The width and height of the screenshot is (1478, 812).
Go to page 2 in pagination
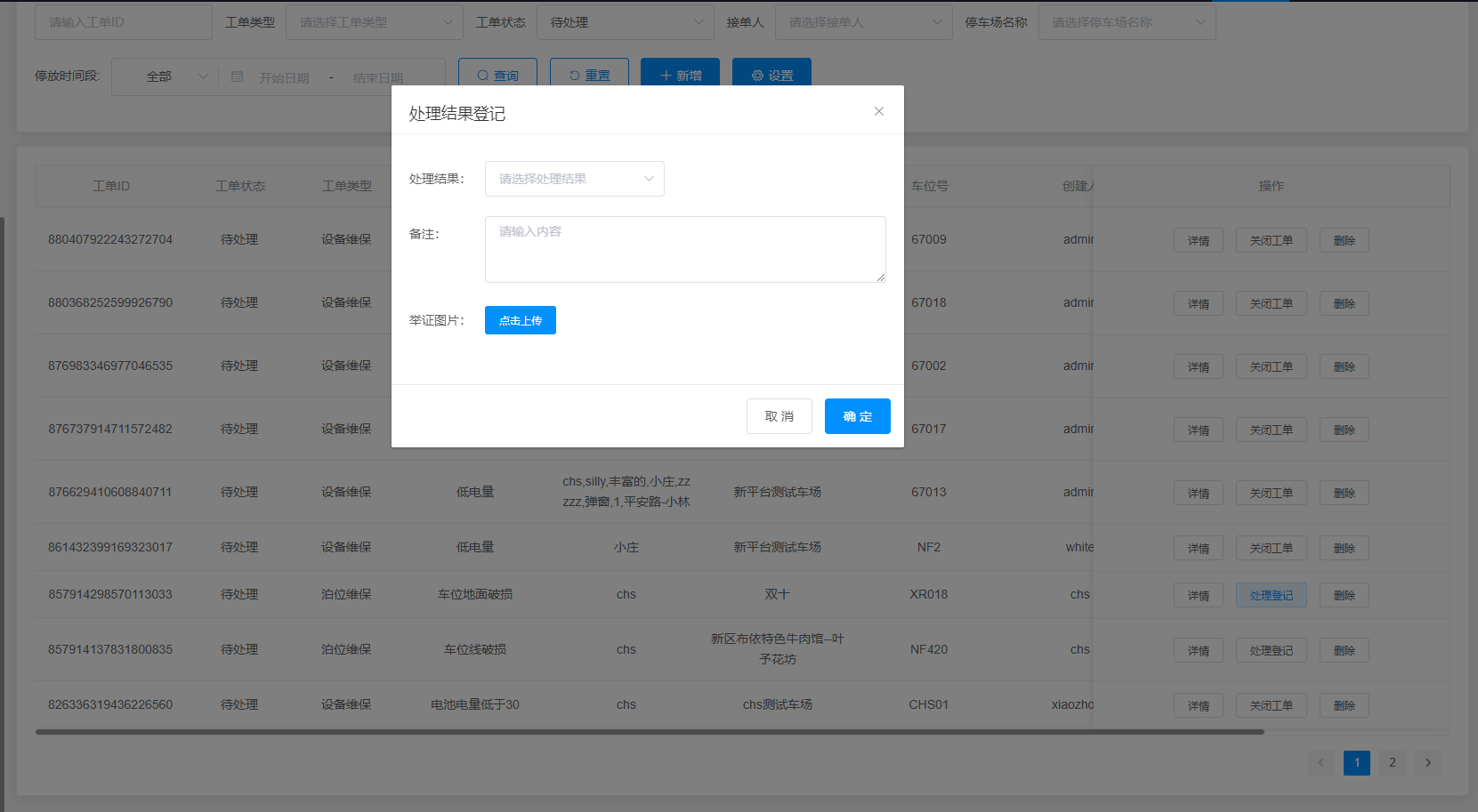[x=1393, y=762]
